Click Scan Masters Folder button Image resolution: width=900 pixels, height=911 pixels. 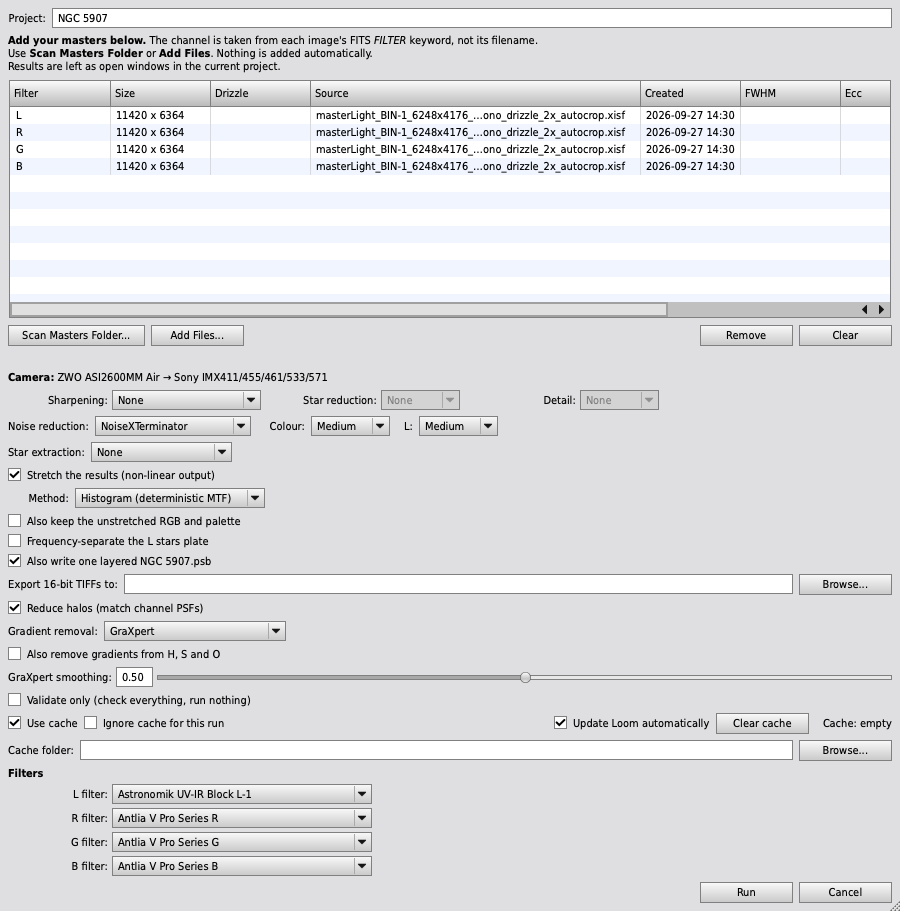(x=76, y=335)
